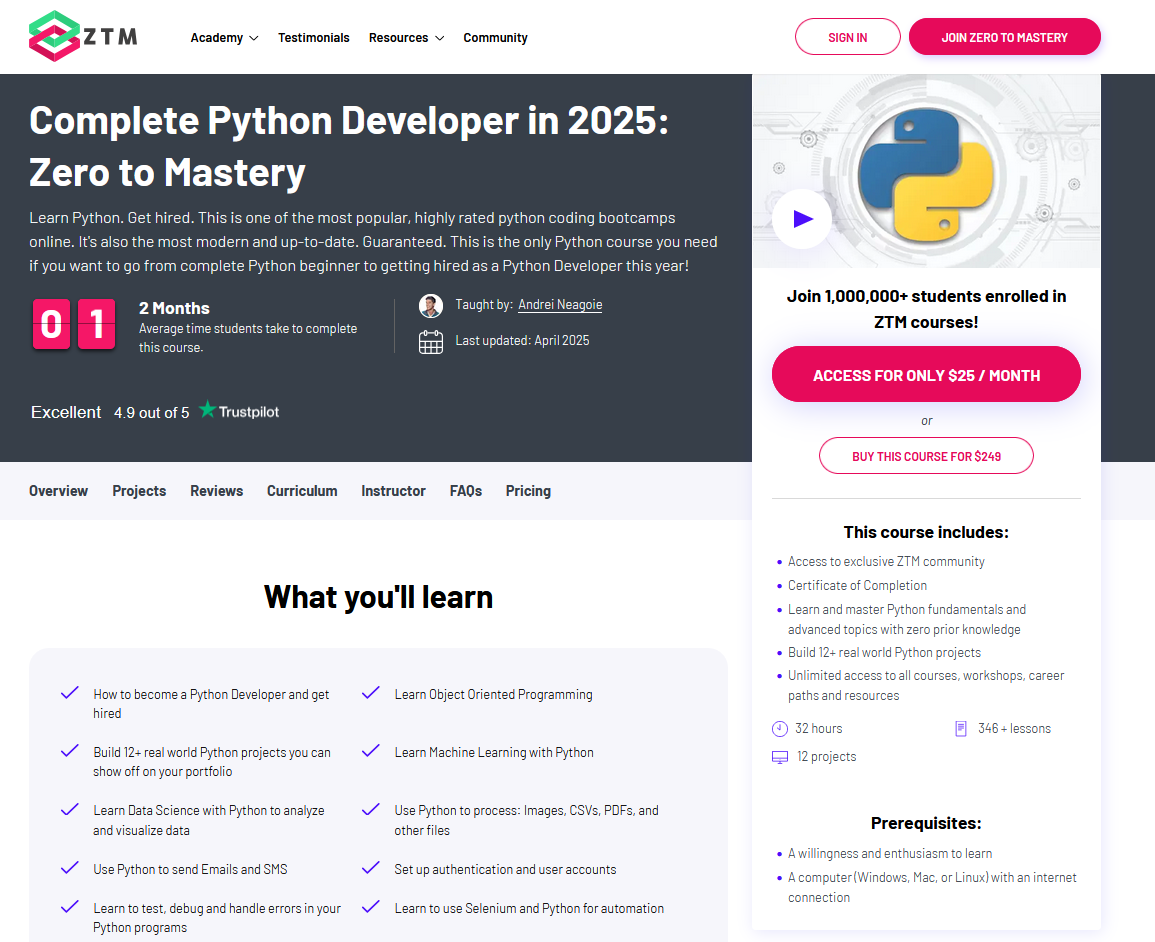Click '2 Months' heading text
1155x942 pixels.
(174, 309)
